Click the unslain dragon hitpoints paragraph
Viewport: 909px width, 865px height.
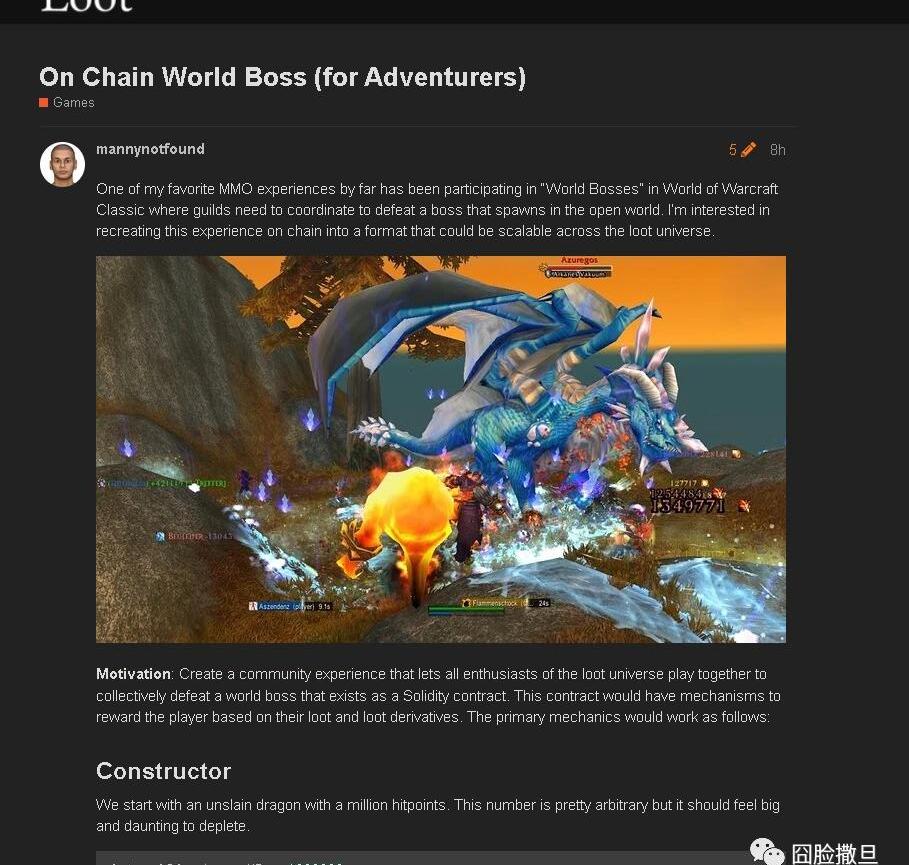click(438, 815)
